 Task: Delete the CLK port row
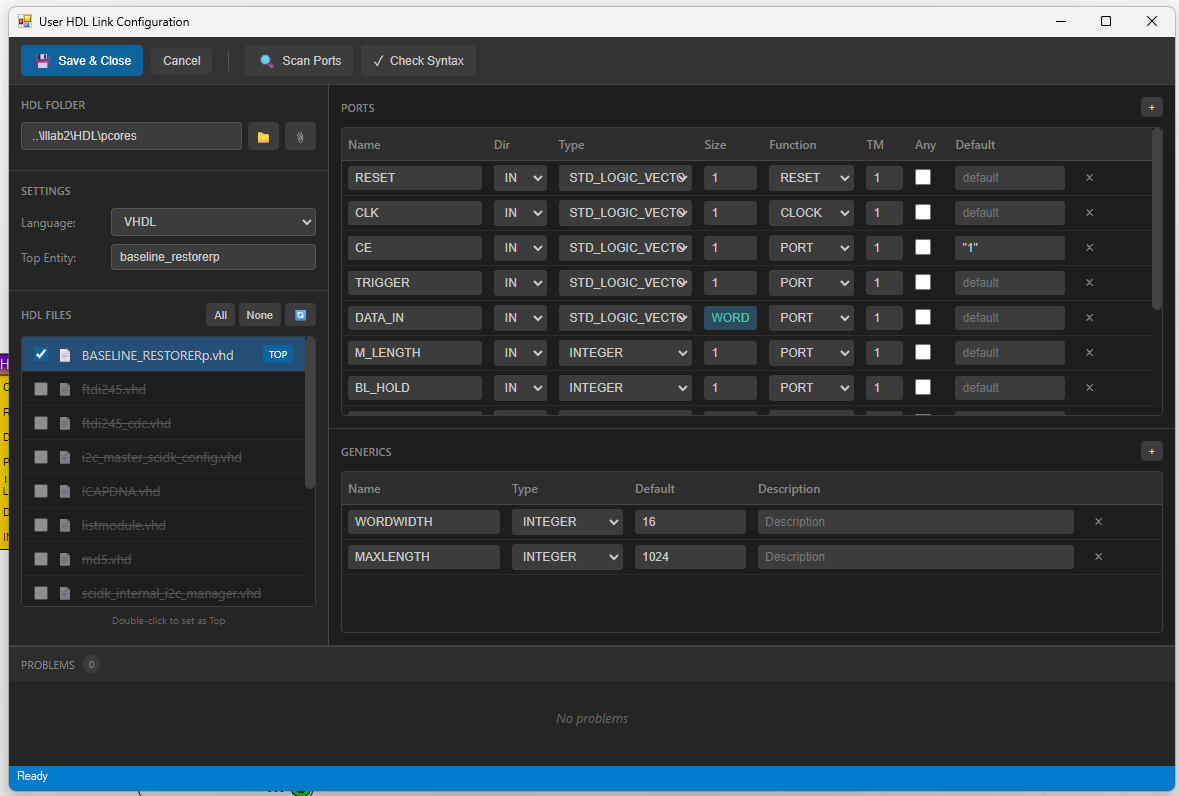coord(1090,213)
